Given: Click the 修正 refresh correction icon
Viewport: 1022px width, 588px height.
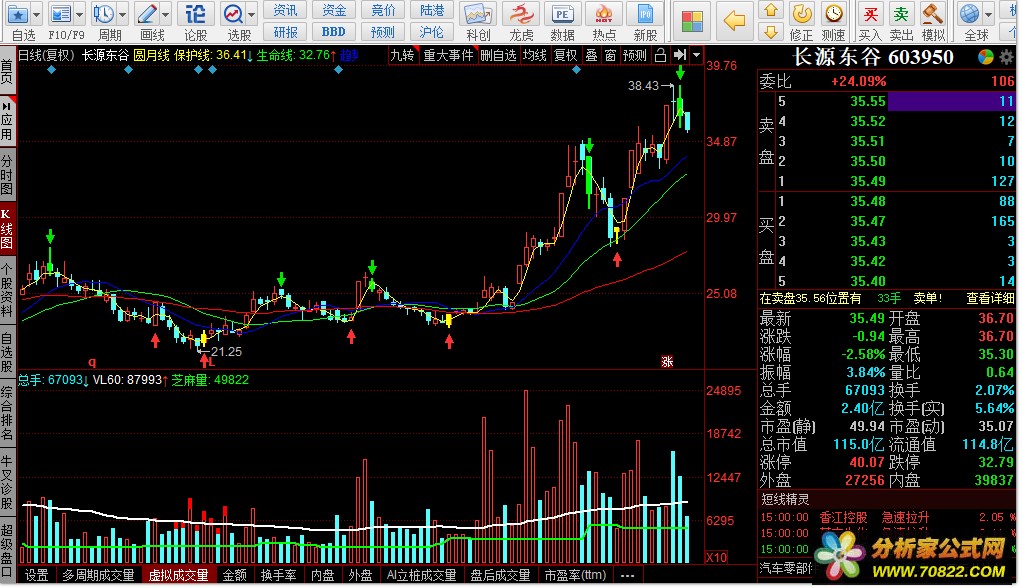Looking at the screenshot, I should click(801, 14).
